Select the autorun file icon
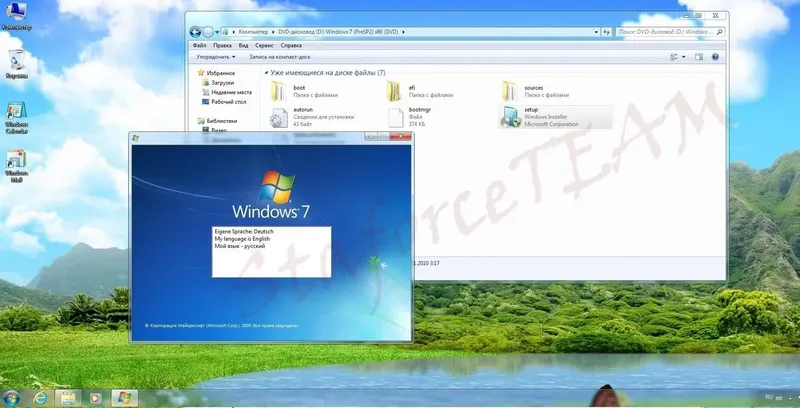The image size is (800, 408). 279,118
